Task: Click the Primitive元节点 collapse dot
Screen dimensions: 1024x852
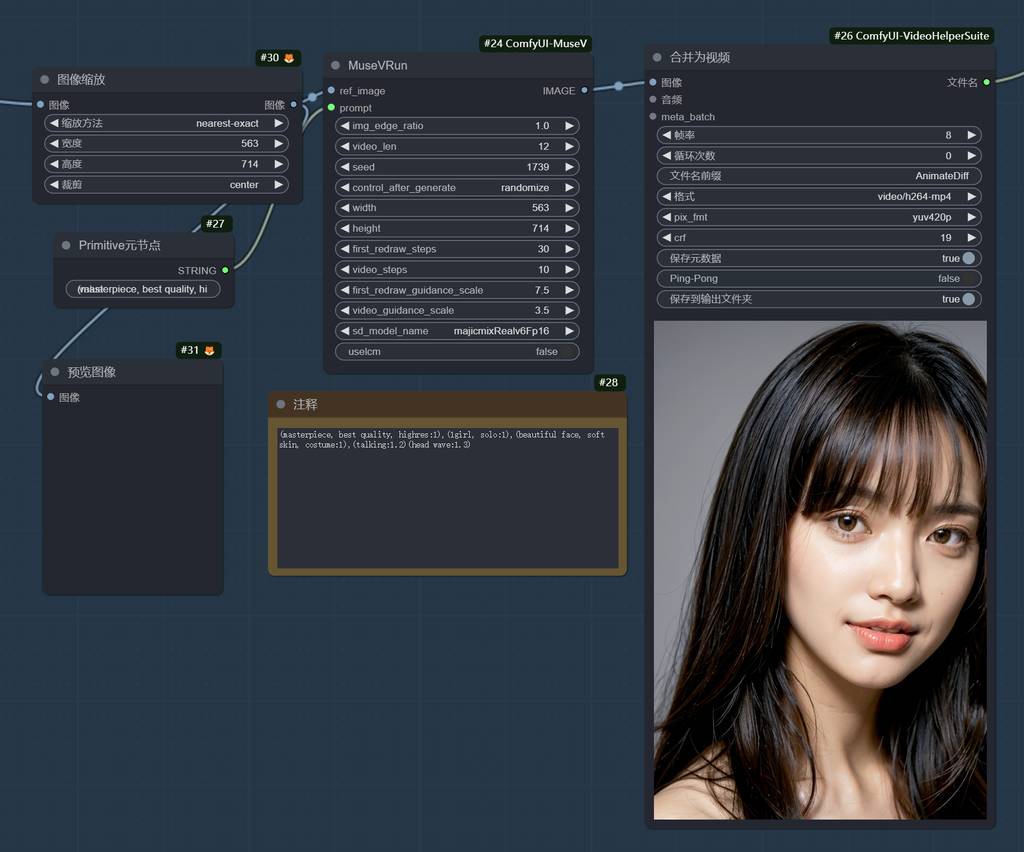Action: pos(66,246)
